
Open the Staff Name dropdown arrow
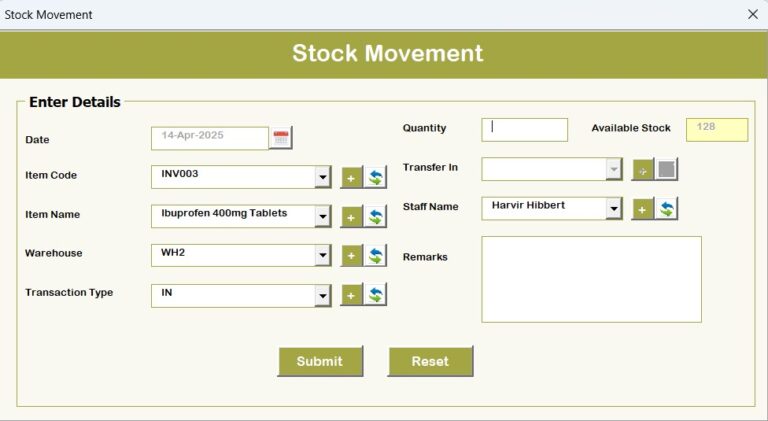(x=614, y=209)
